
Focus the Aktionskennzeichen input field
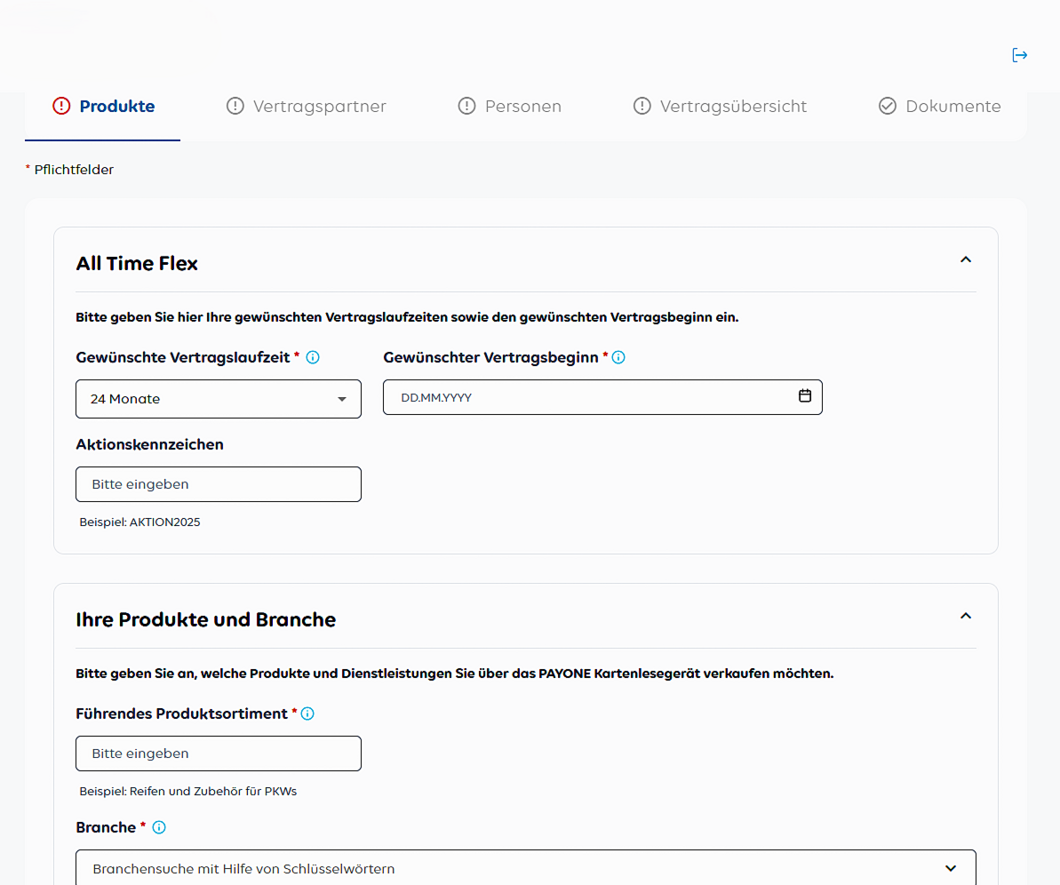pos(218,484)
